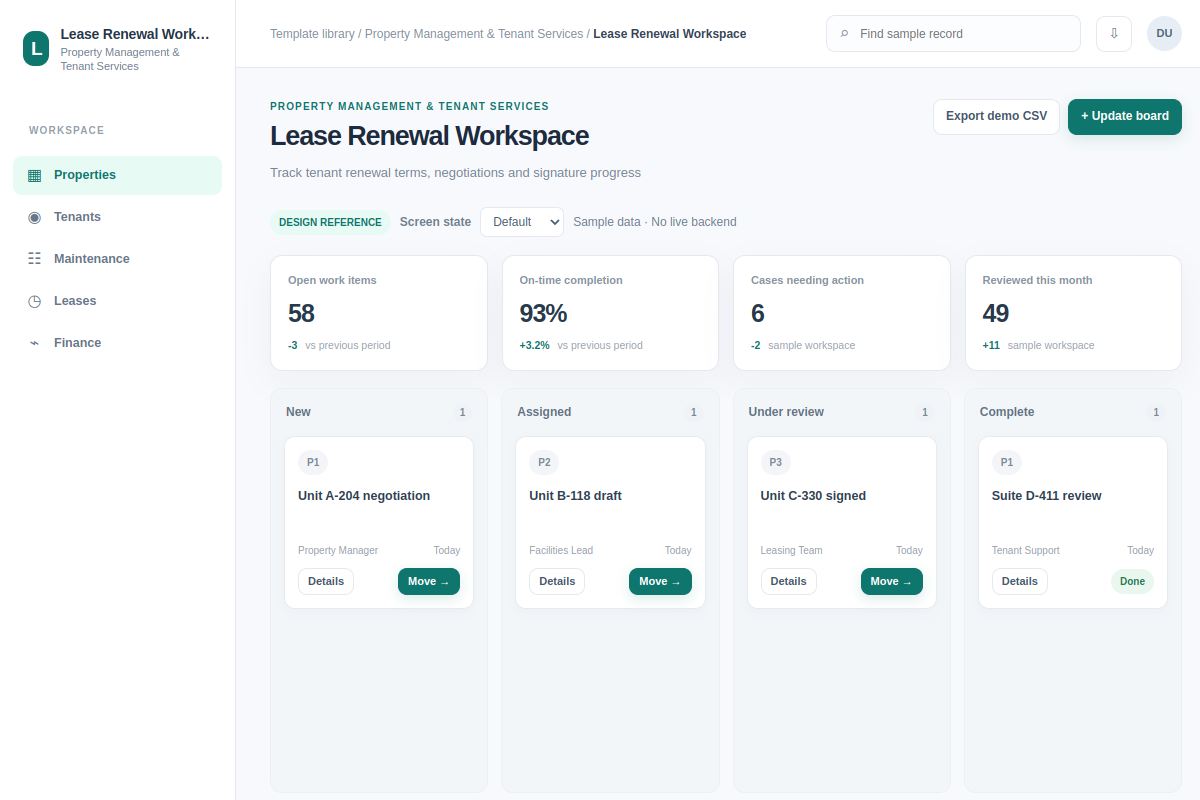
Task: Click P1 badge on Suite D-411 card
Action: tap(1007, 462)
